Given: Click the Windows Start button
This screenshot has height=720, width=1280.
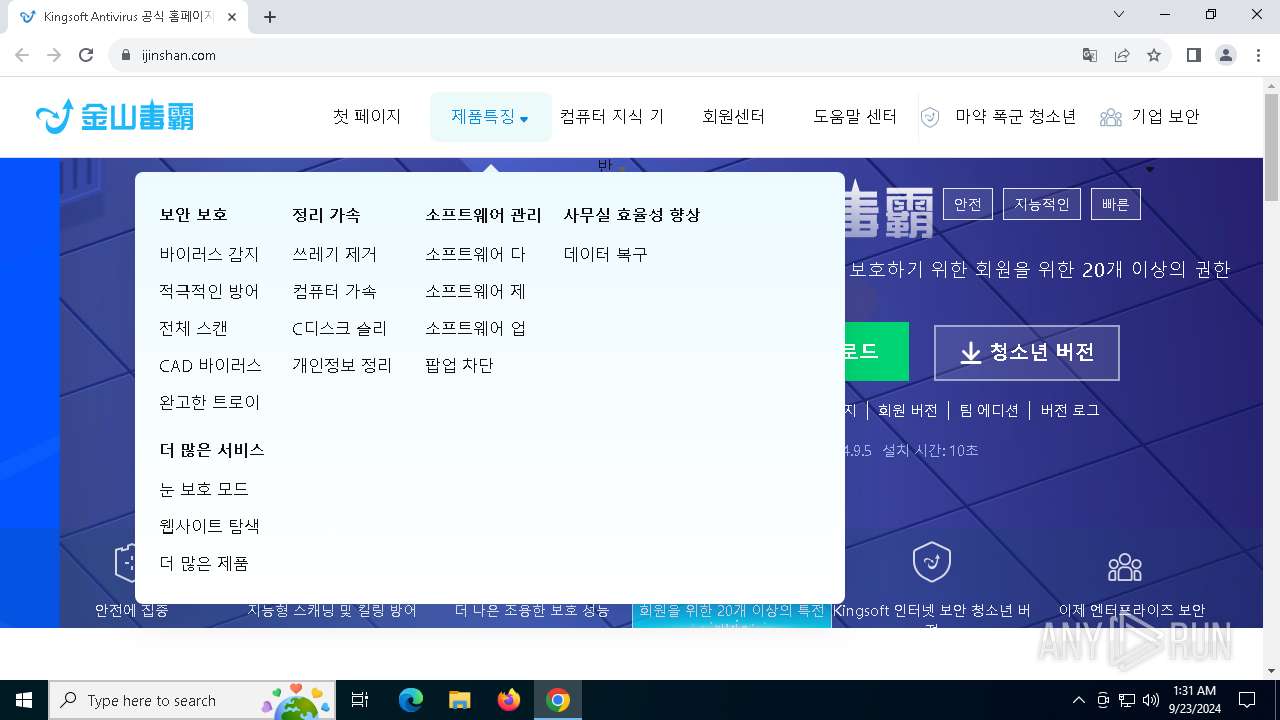Looking at the screenshot, I should tap(24, 700).
